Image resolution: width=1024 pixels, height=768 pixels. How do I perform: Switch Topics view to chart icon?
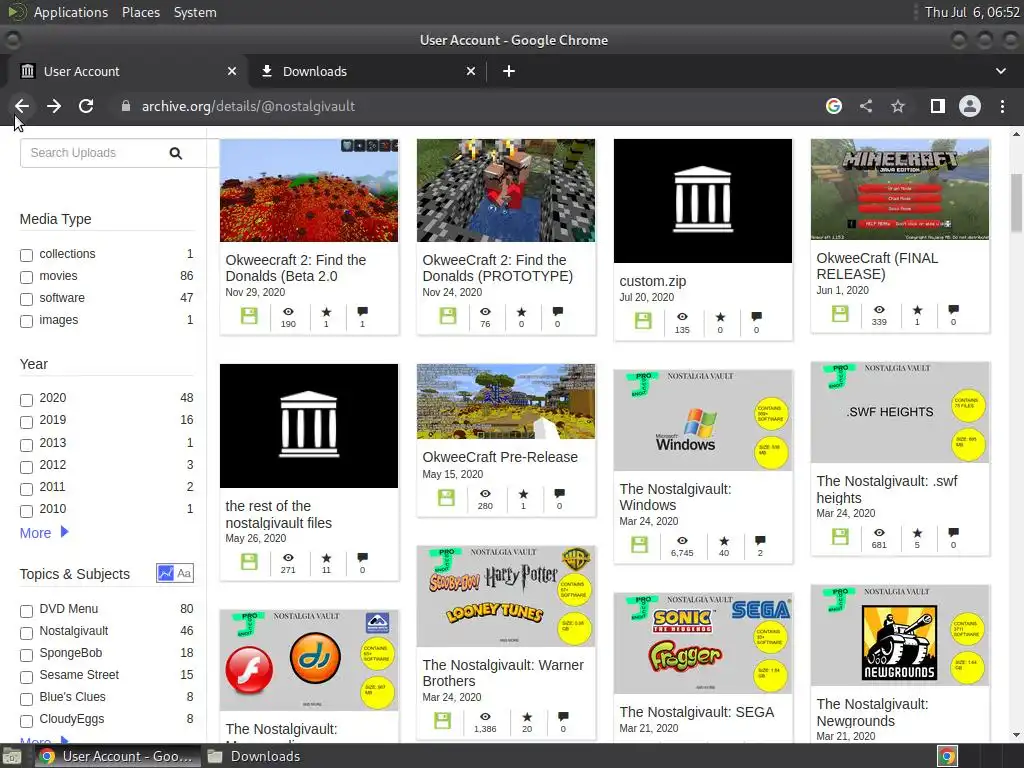click(x=166, y=573)
